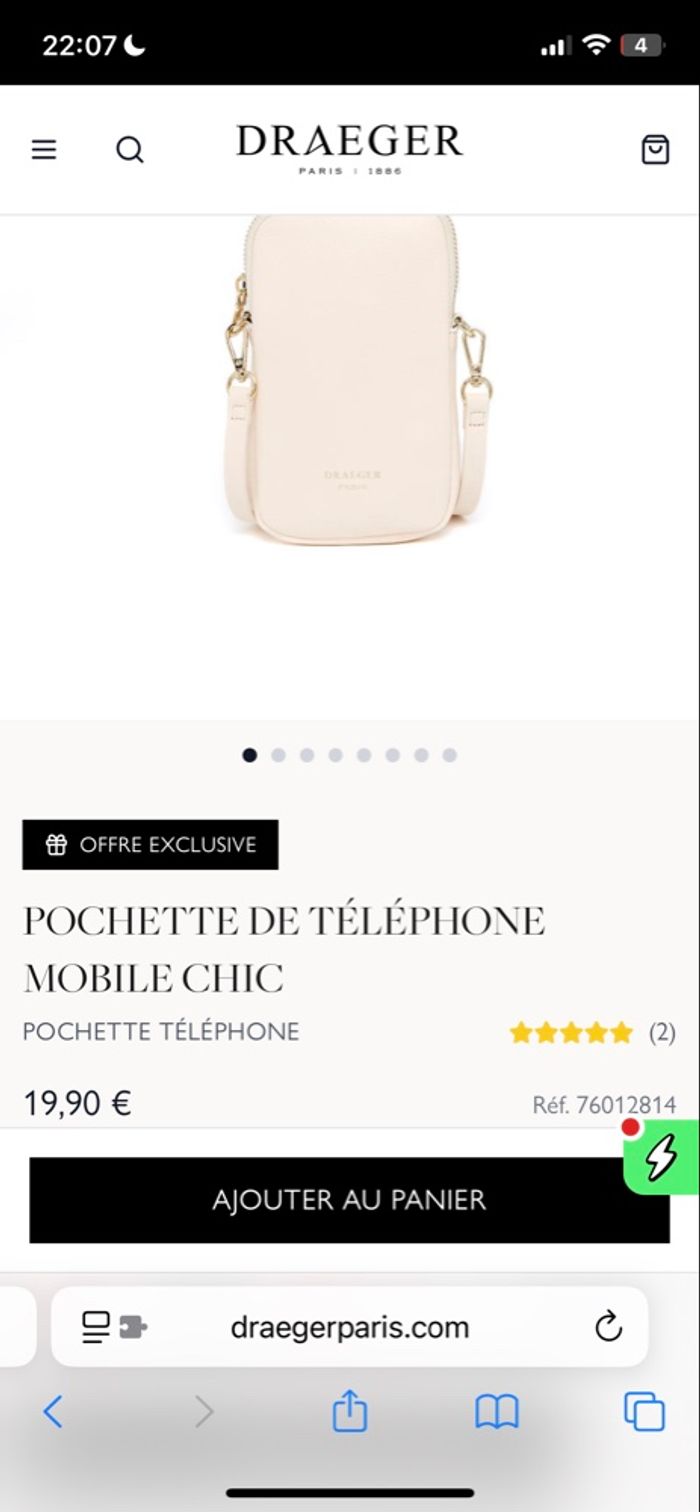
Task: Tap the Offre Exclusive badge
Action: click(x=150, y=845)
